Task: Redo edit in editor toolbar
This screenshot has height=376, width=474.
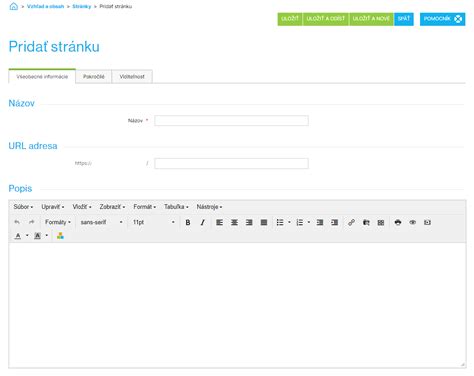Action: pyautogui.click(x=32, y=222)
